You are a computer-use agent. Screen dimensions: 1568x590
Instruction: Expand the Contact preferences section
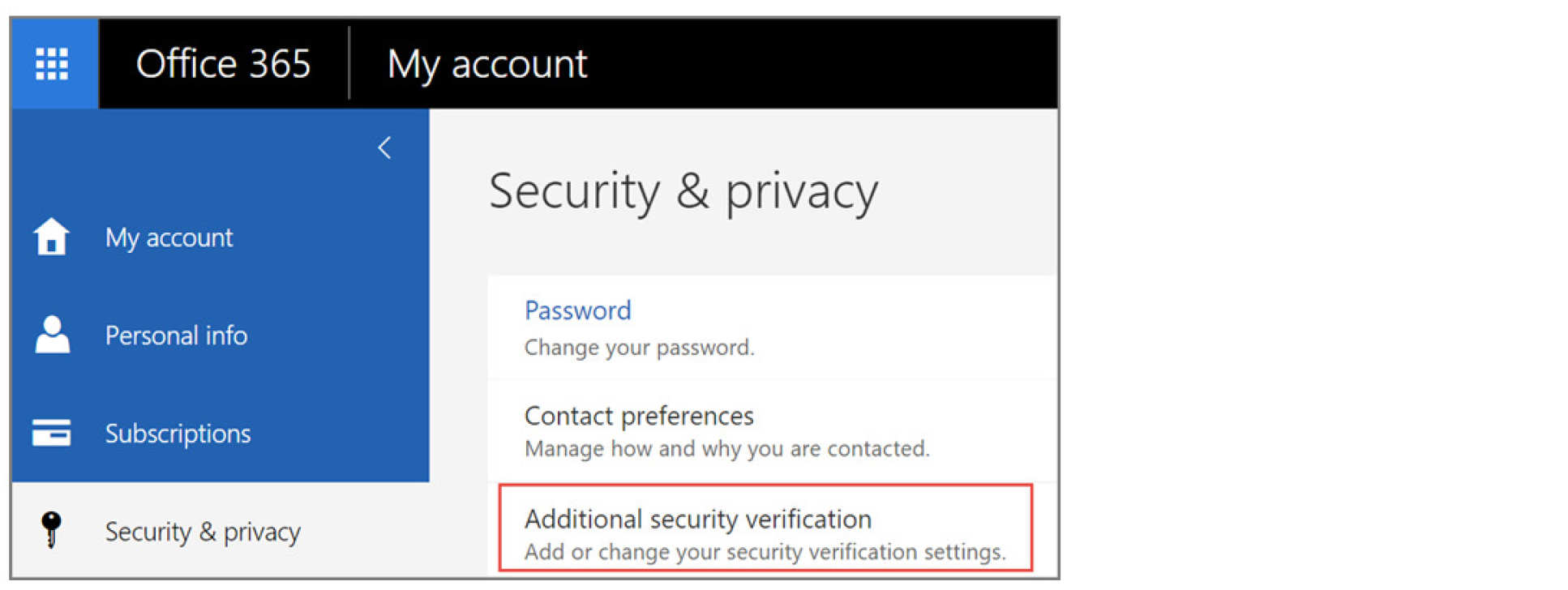pyautogui.click(x=639, y=416)
